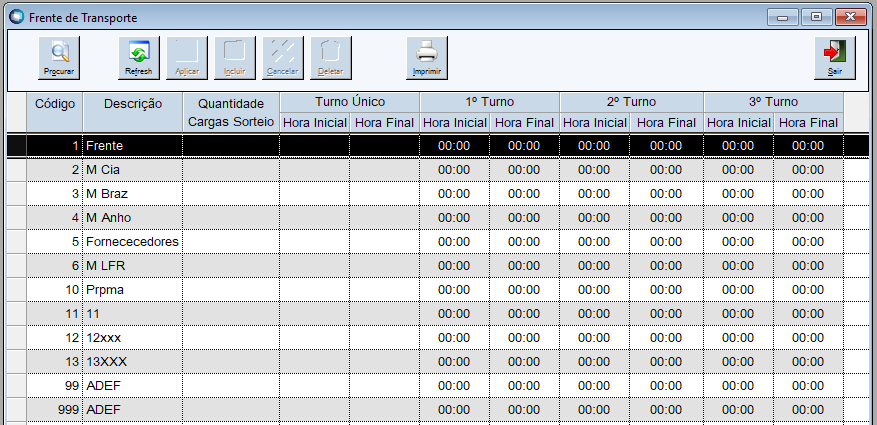
Task: Click the code cell 999
Action: (x=55, y=410)
